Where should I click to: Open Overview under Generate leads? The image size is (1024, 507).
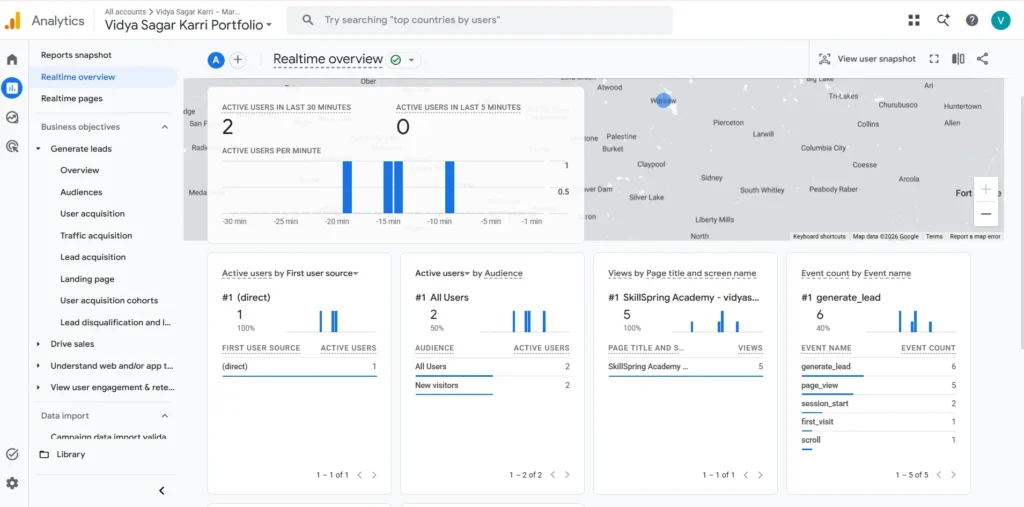click(80, 171)
